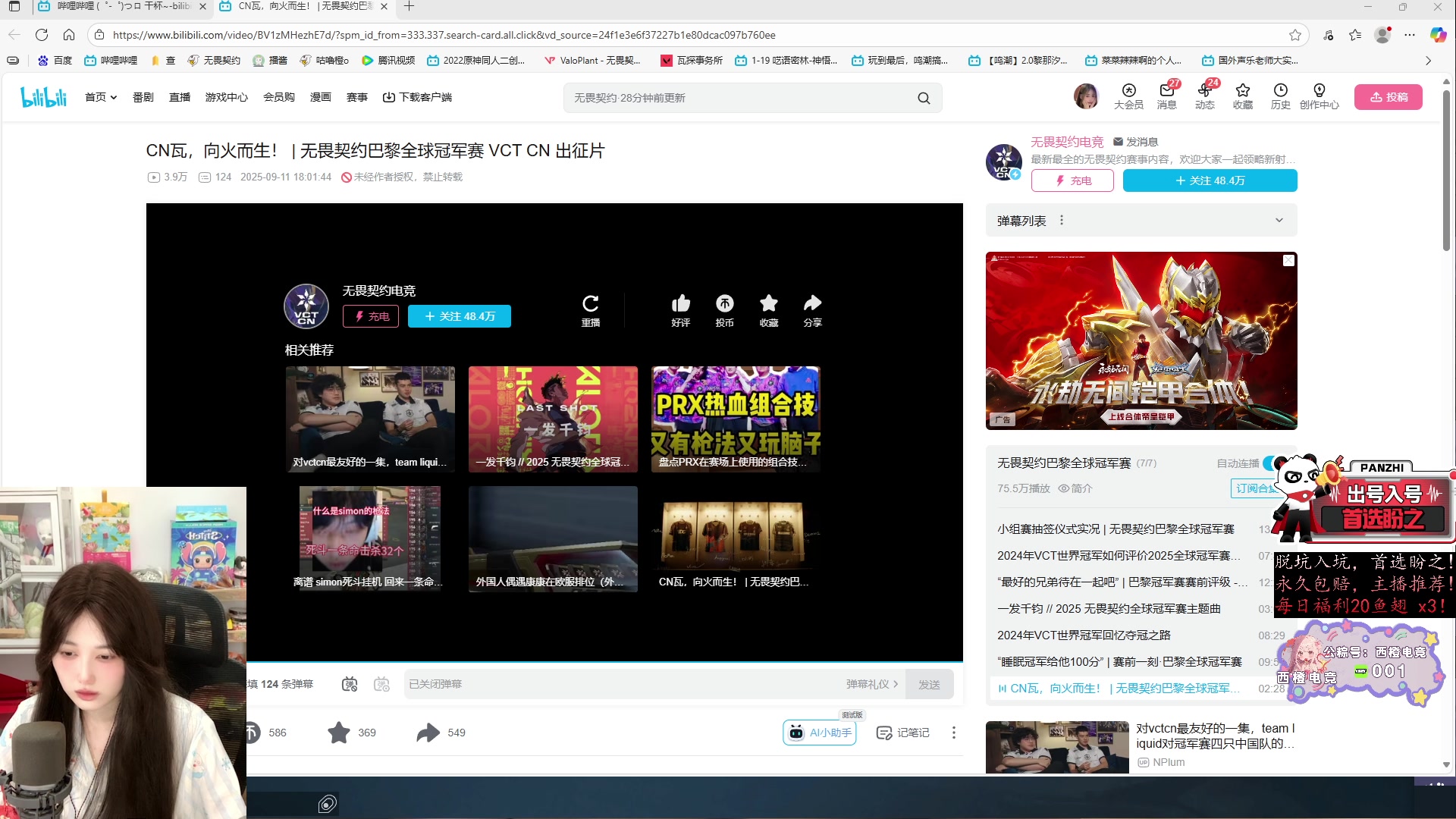Open the 会员购 navigation item
The image size is (1456, 819).
279,97
